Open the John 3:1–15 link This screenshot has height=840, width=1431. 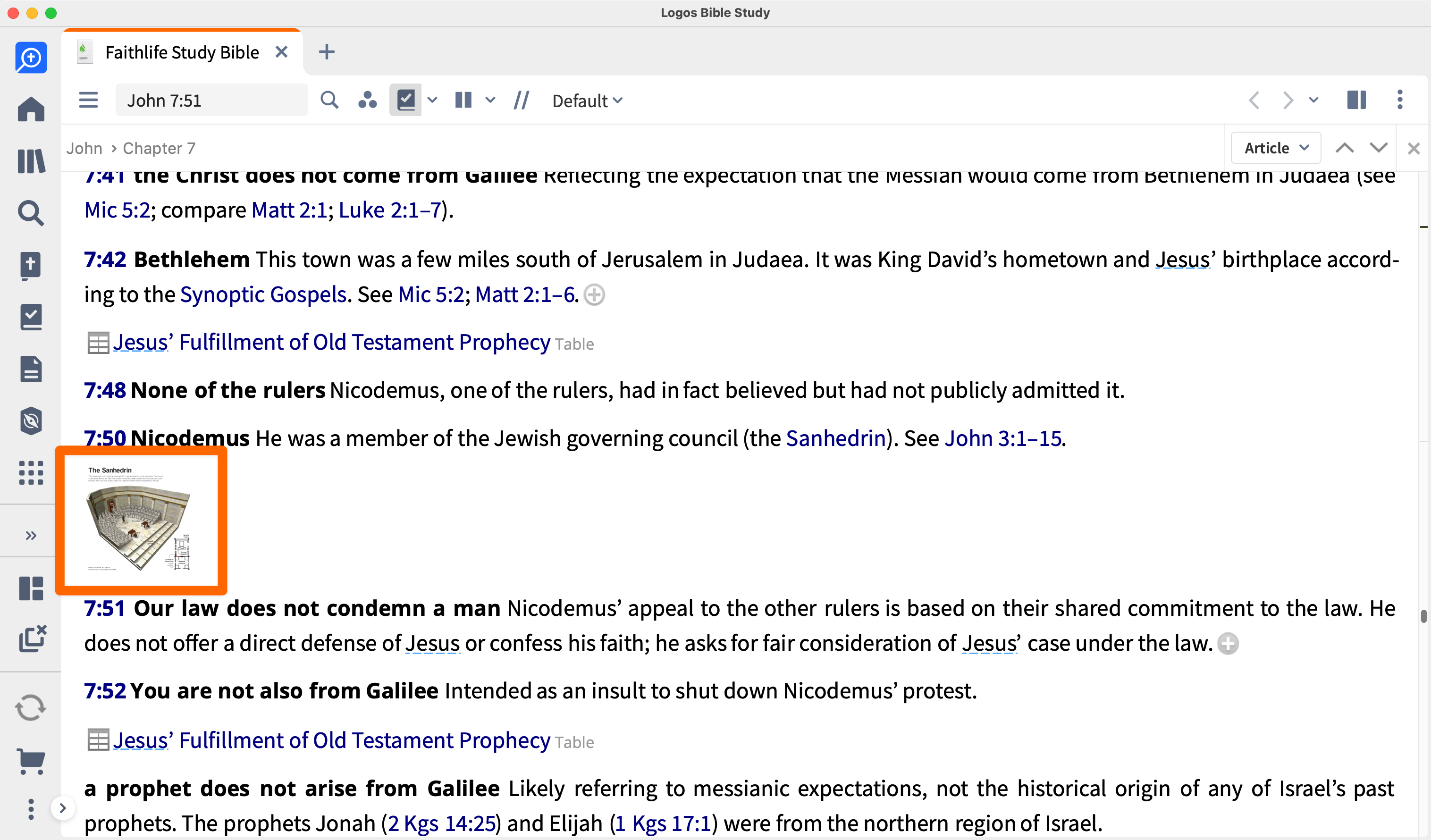pyautogui.click(x=1003, y=438)
